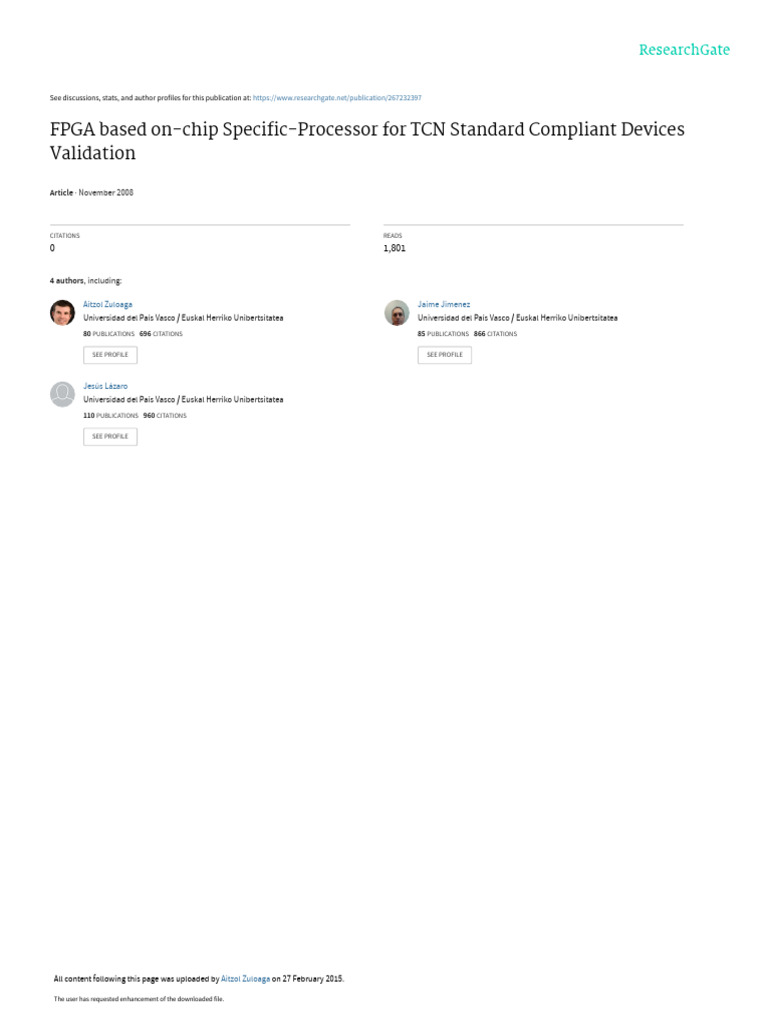Select the university affiliation under Jesús Lázaro
Image resolution: width=768 pixels, height=1024 pixels.
click(x=183, y=400)
